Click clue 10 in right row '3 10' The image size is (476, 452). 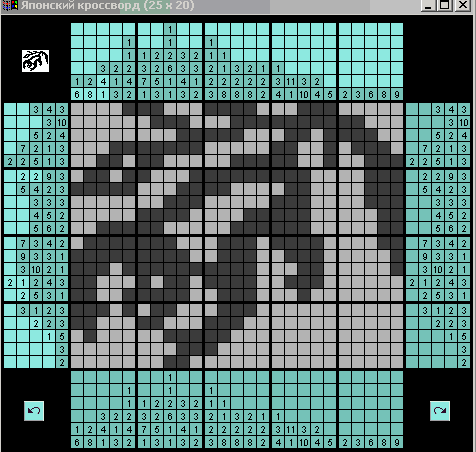(x=464, y=123)
